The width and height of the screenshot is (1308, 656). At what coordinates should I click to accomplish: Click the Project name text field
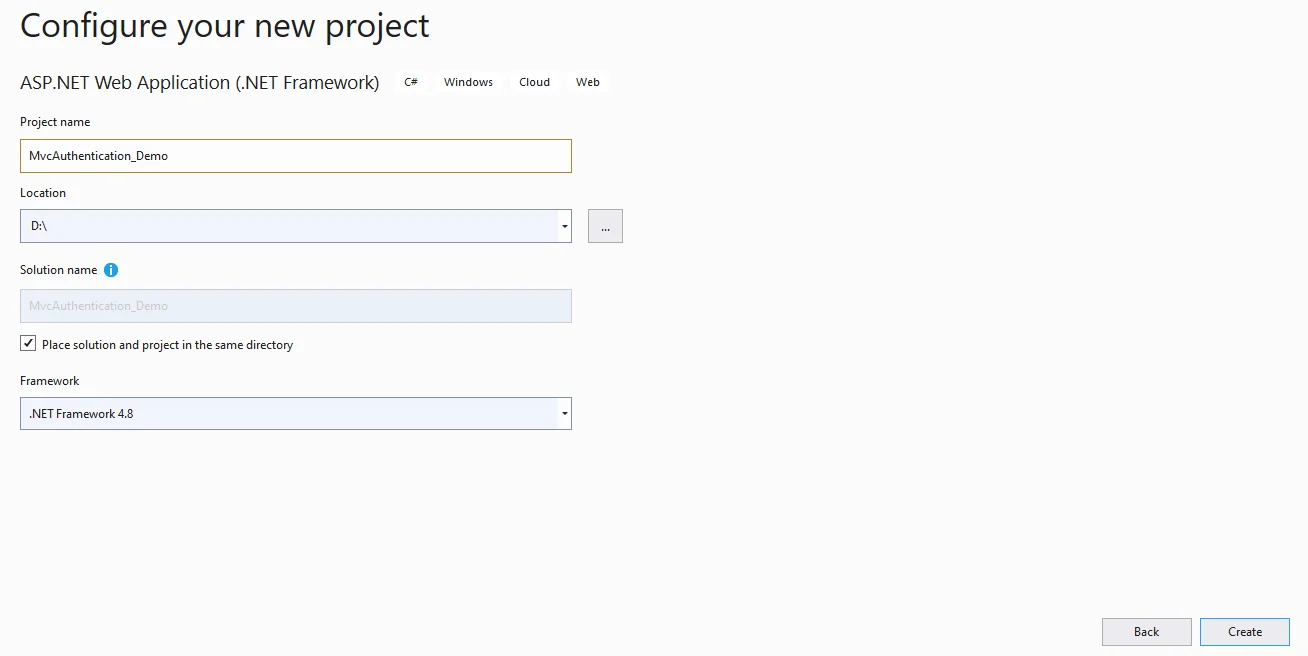pos(296,156)
